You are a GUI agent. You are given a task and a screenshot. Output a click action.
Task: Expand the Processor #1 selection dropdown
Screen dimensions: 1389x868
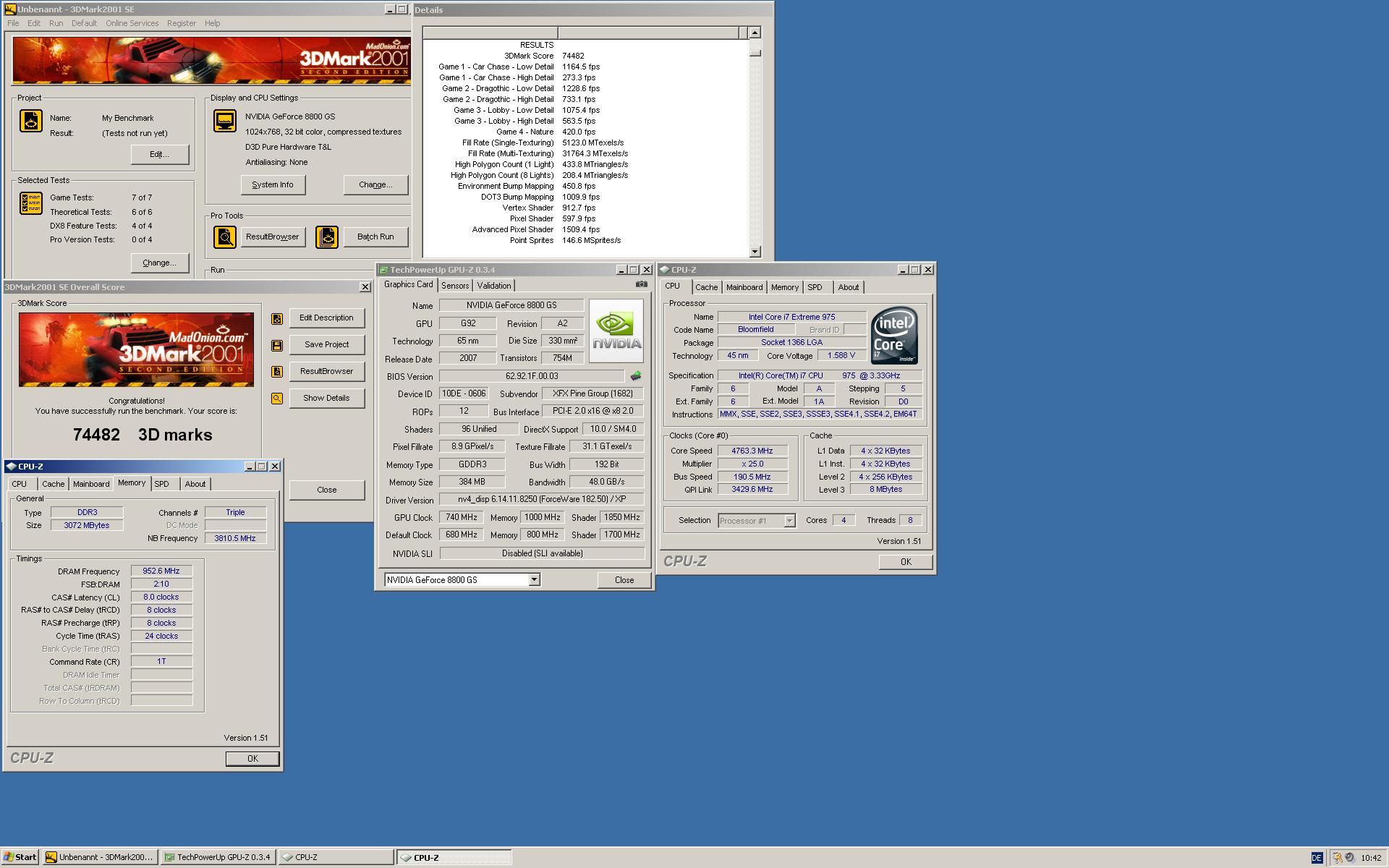coord(789,521)
